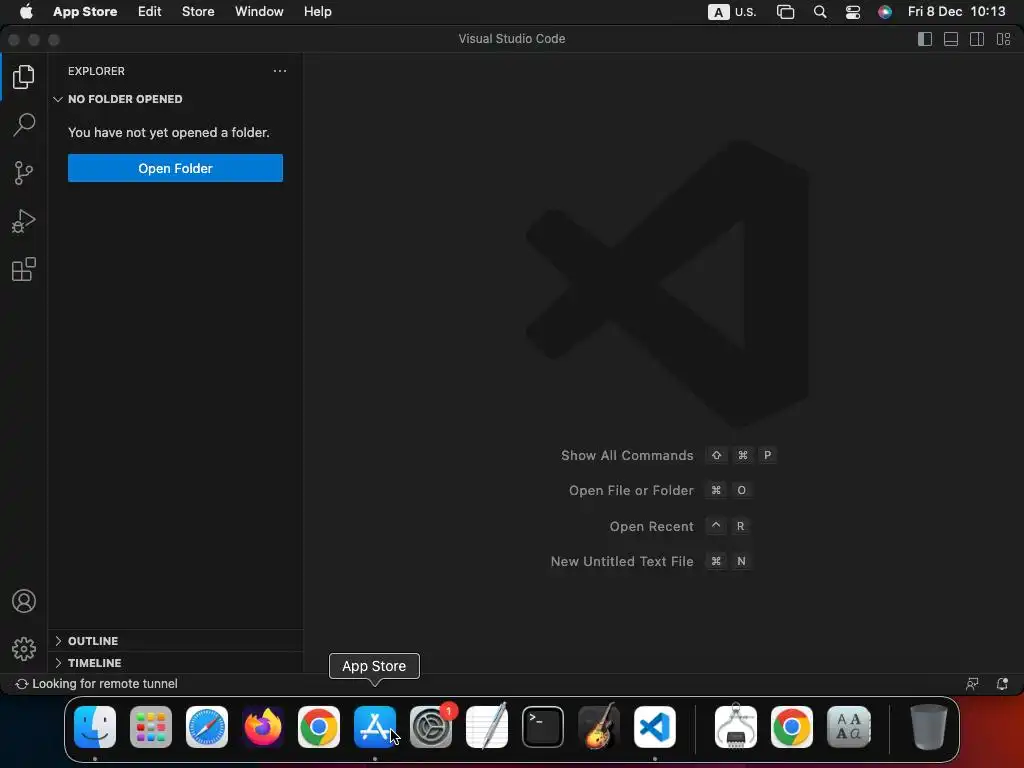Open Launchpad from the Dock

click(x=151, y=727)
